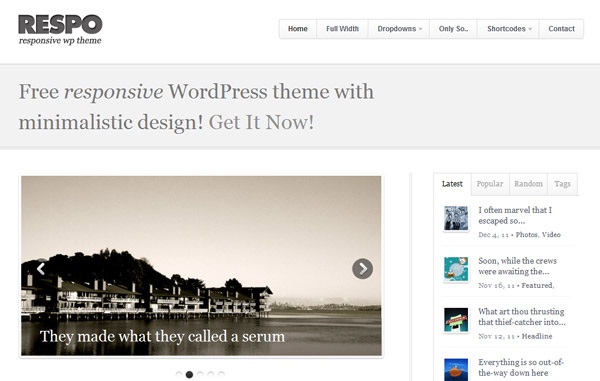Select the fifth slider pagination dot
Screen dimensions: 600x381
click(221, 374)
